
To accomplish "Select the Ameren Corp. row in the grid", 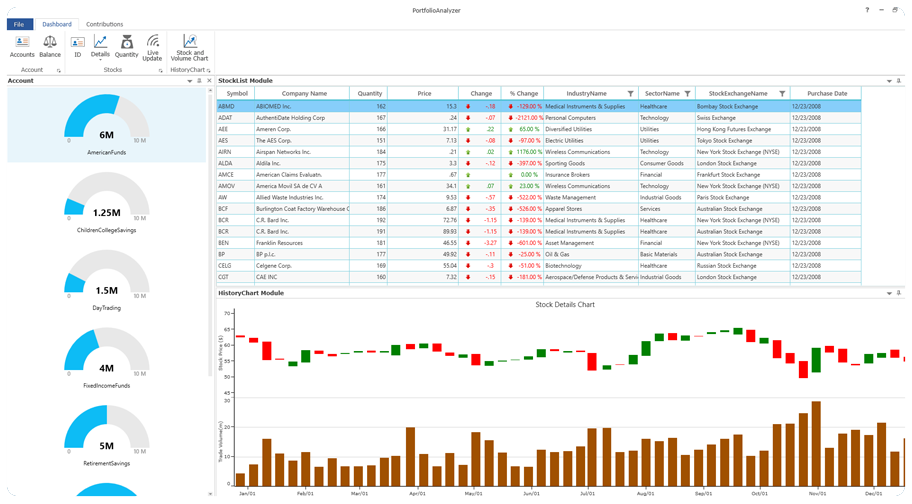I will 300,129.
